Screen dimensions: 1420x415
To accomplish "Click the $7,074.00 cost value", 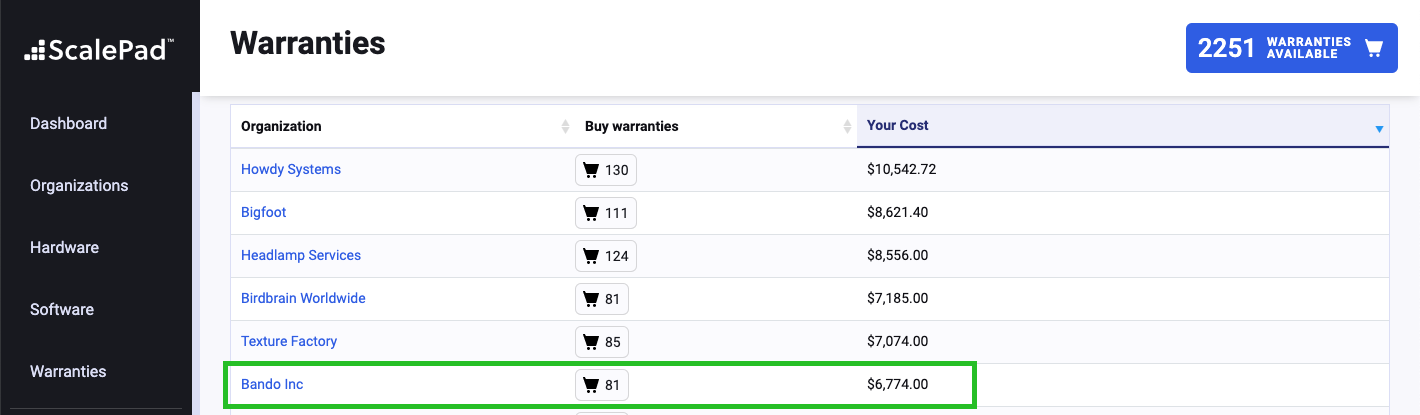I will [x=897, y=341].
